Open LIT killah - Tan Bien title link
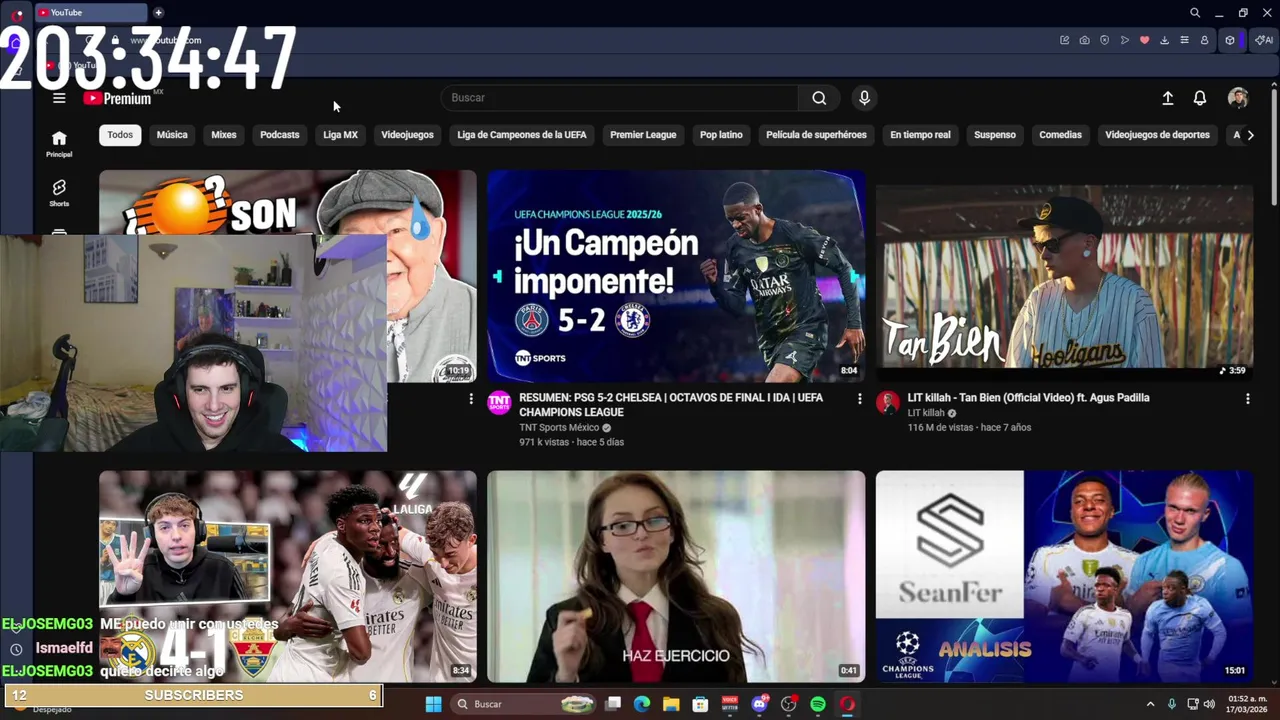 1028,398
